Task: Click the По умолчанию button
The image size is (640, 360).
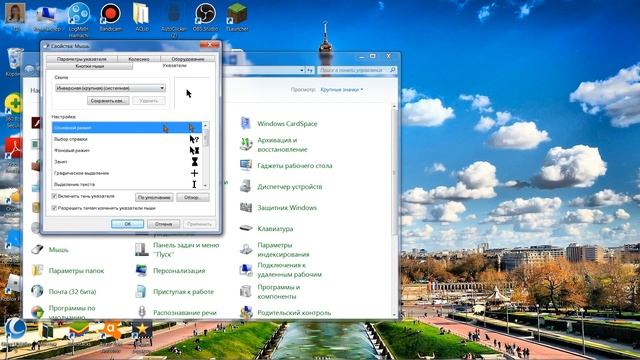Action: 154,198
